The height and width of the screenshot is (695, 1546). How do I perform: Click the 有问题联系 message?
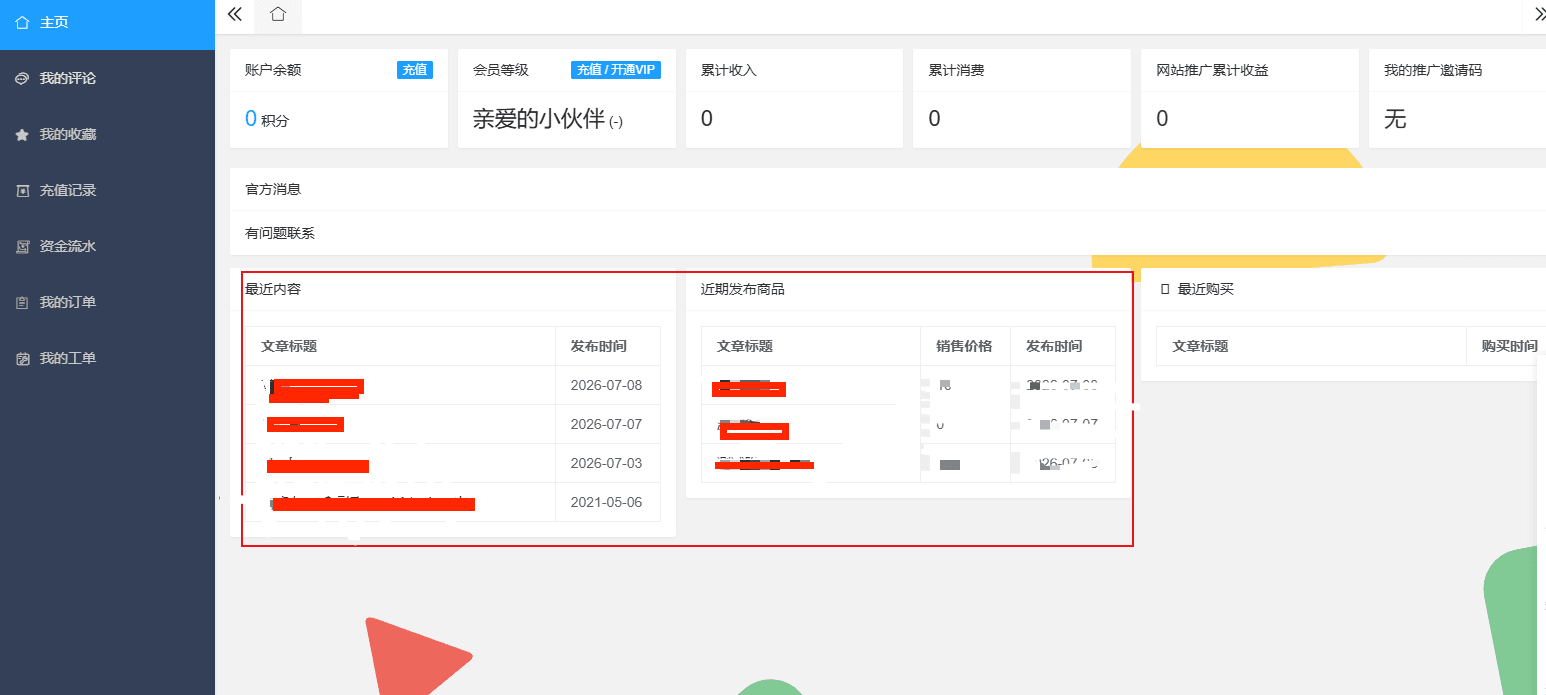click(x=280, y=233)
